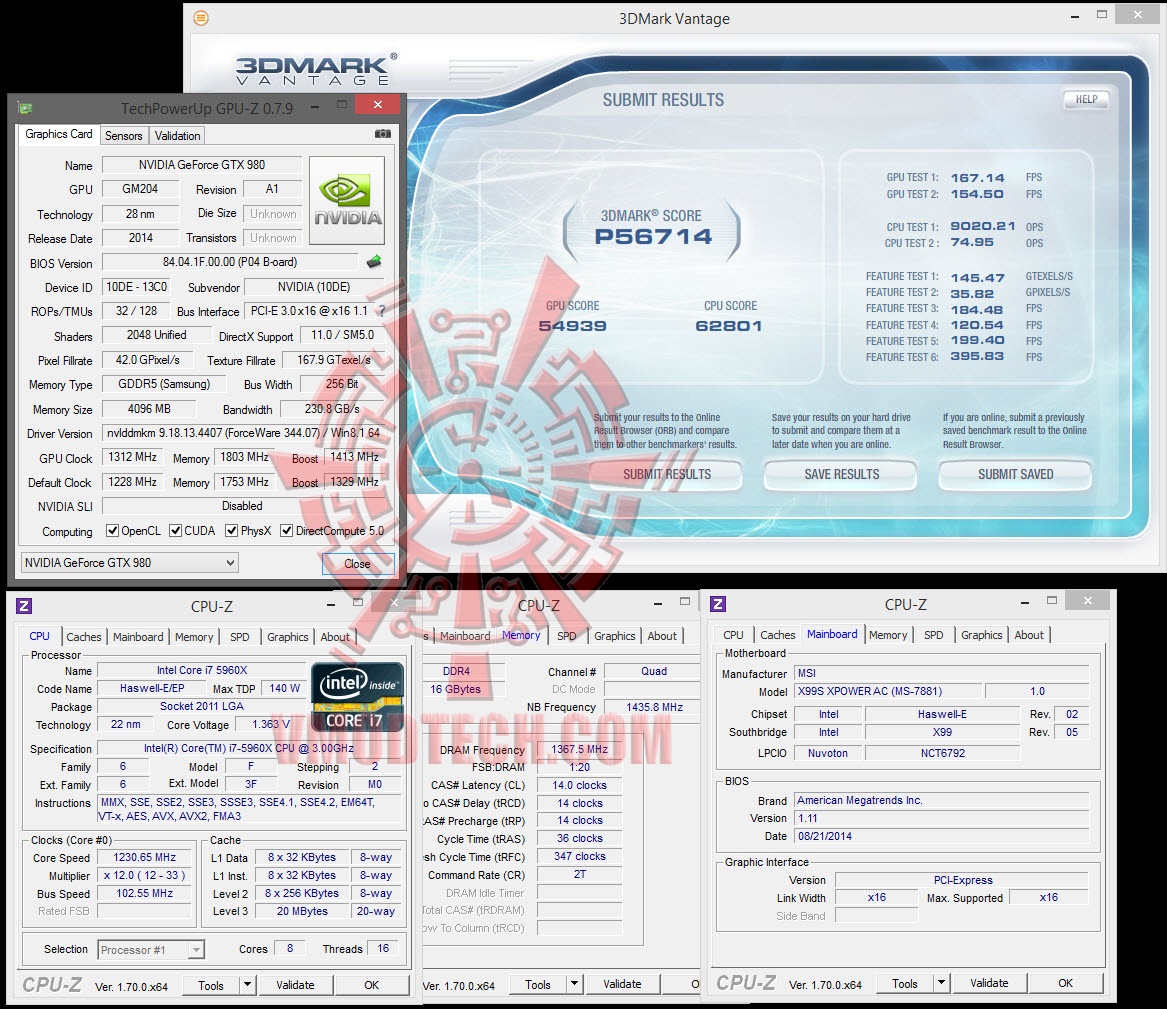Toggle the PhysX checkbox
The width and height of the screenshot is (1167, 1009).
pyautogui.click(x=231, y=531)
